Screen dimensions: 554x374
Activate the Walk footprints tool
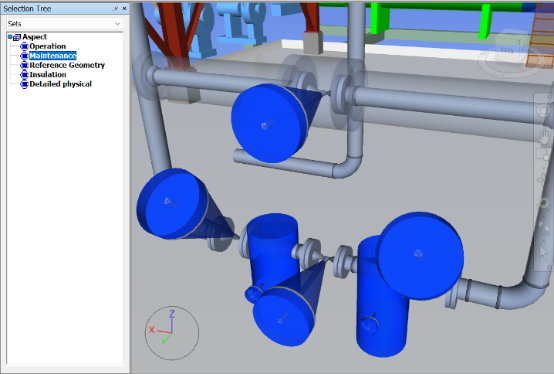coord(544,227)
